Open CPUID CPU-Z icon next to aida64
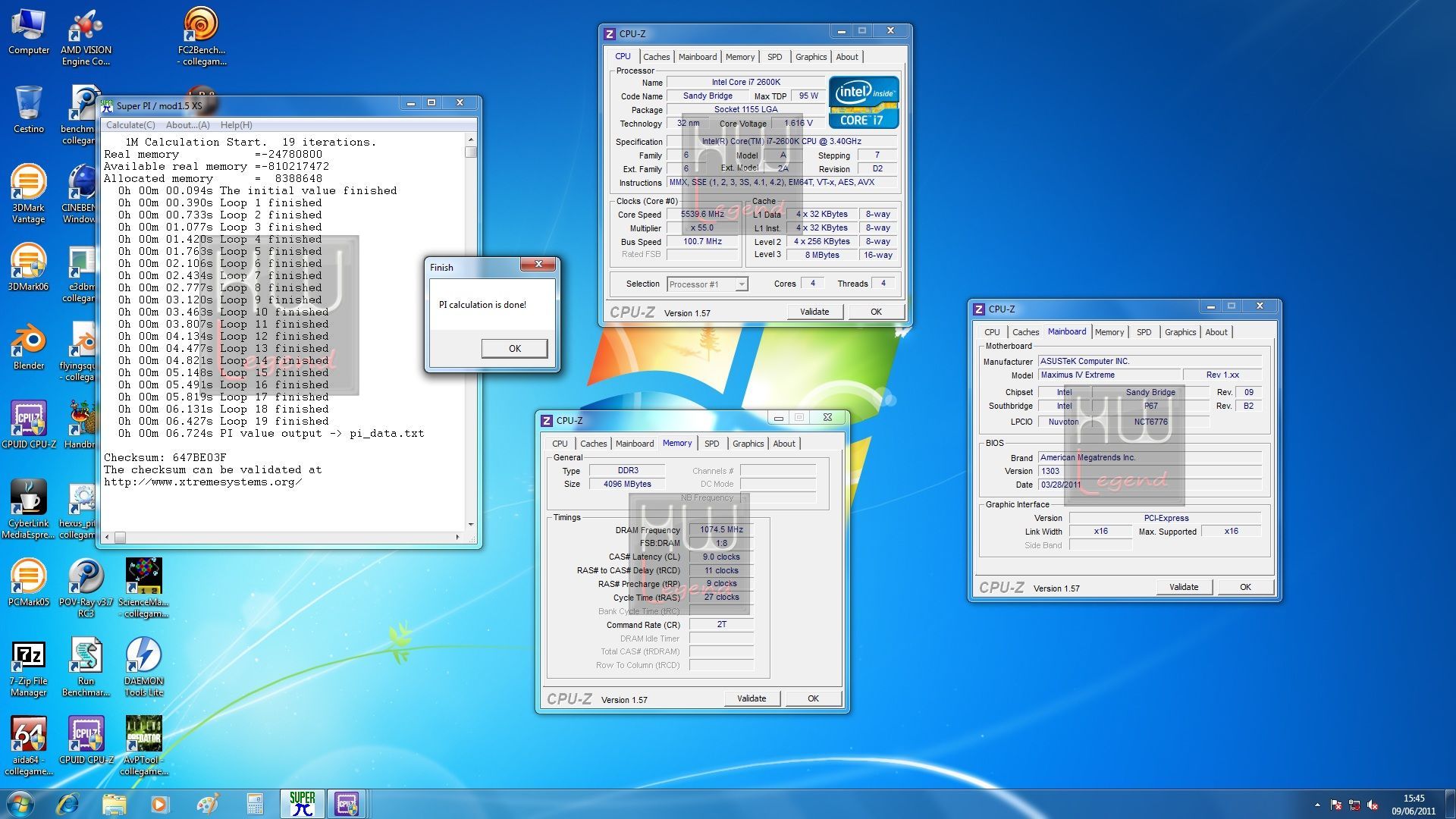 coord(86,740)
